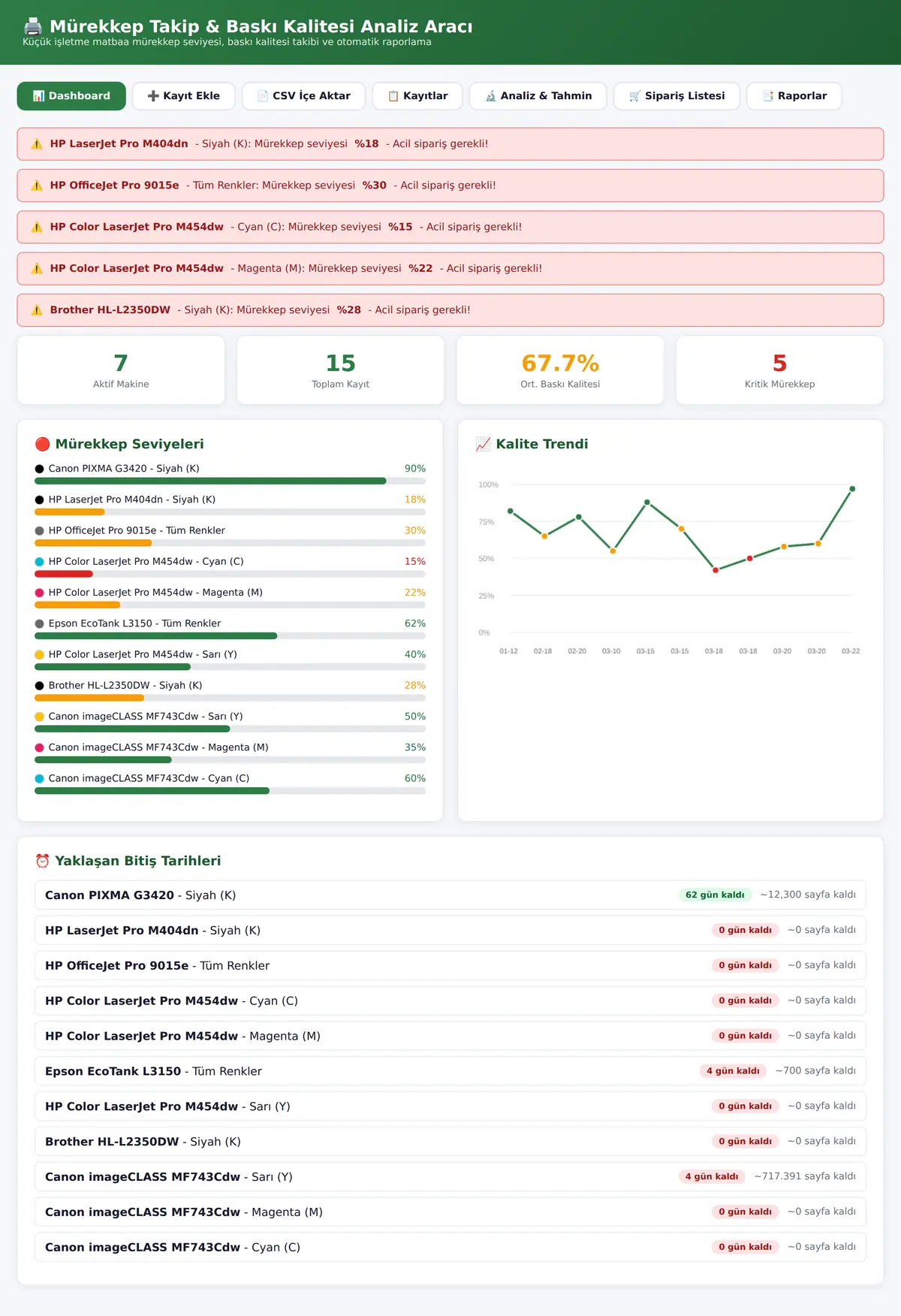Click the '62 gün kaldı' badge
Viewport: 901px width, 1316px height.
coord(715,895)
